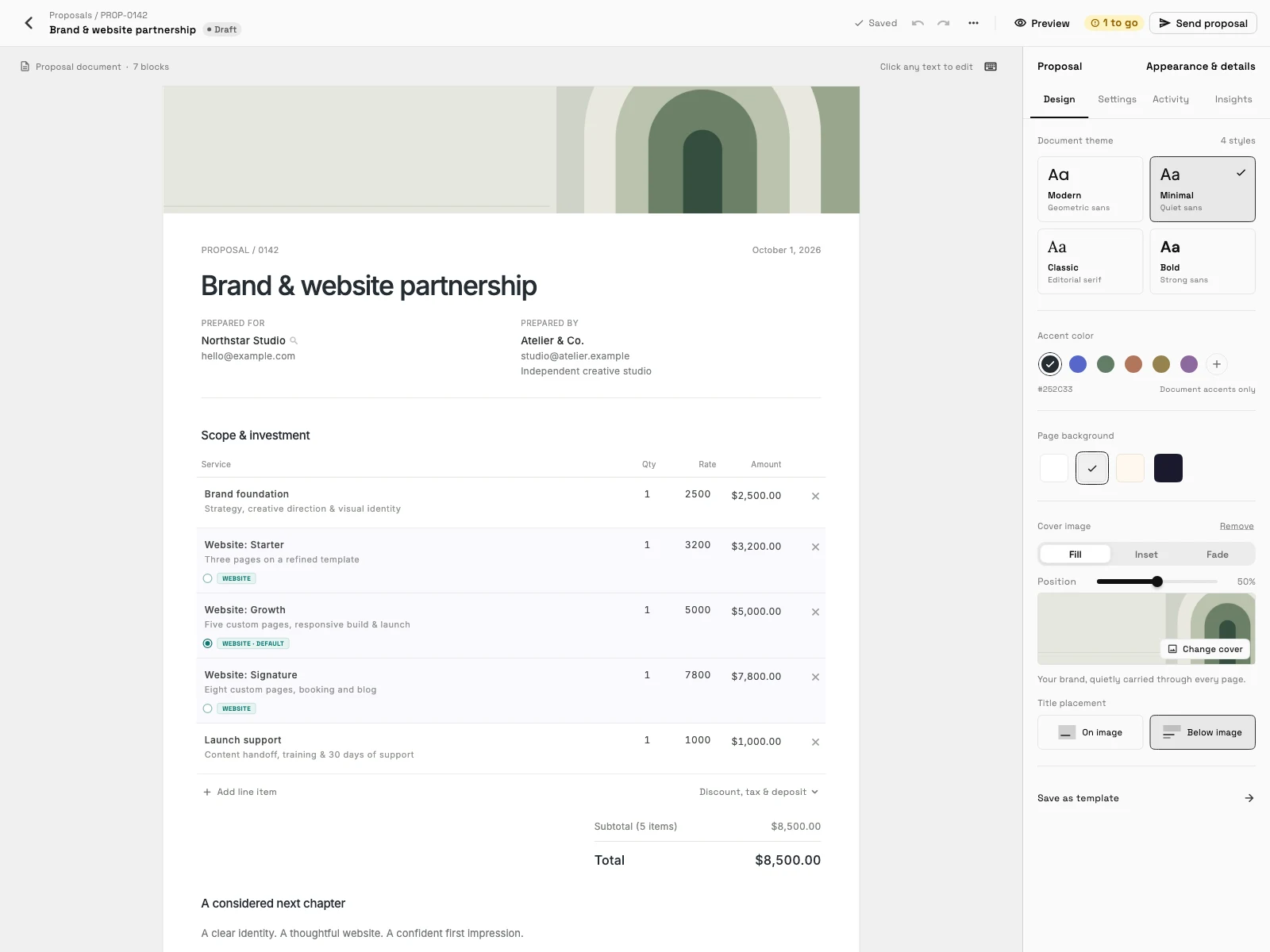Remove the Launch support line item

coord(815,742)
